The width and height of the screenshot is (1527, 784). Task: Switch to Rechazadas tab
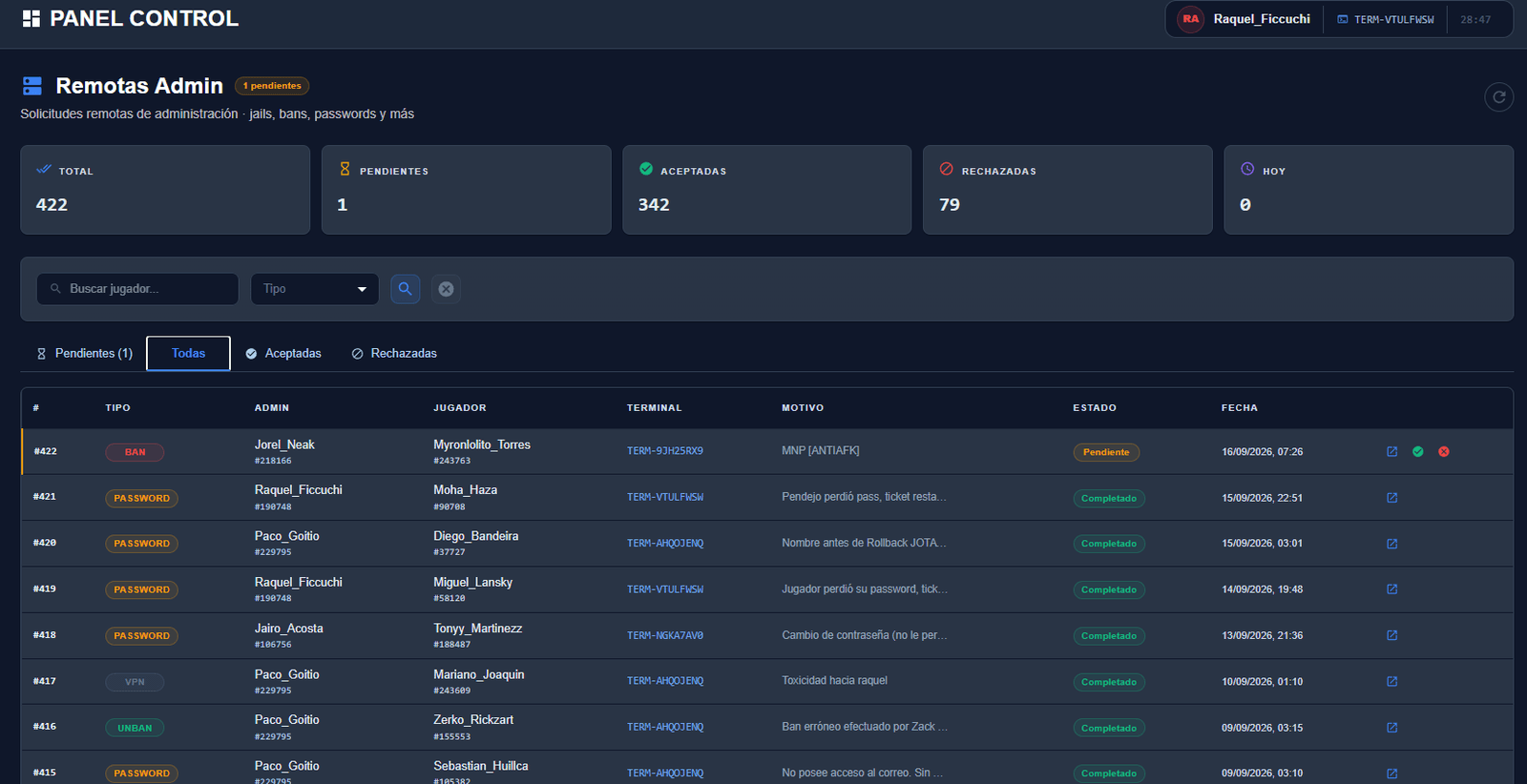click(x=394, y=354)
